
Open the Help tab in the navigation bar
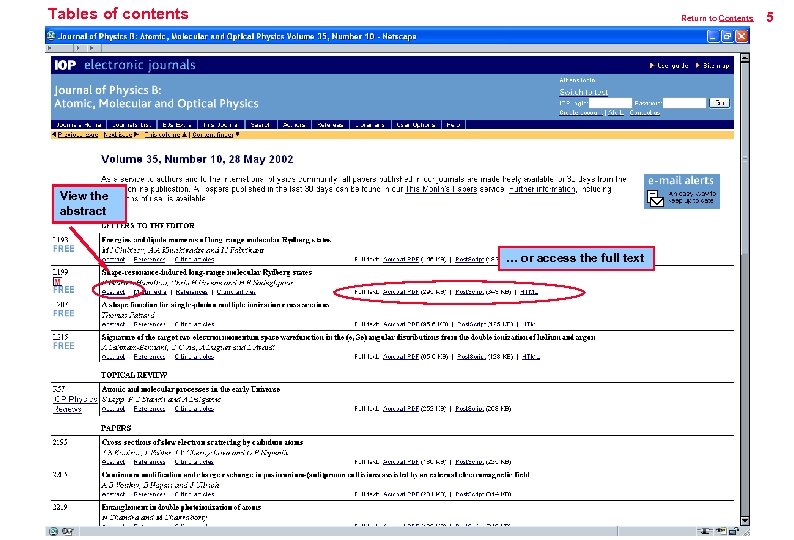click(453, 125)
